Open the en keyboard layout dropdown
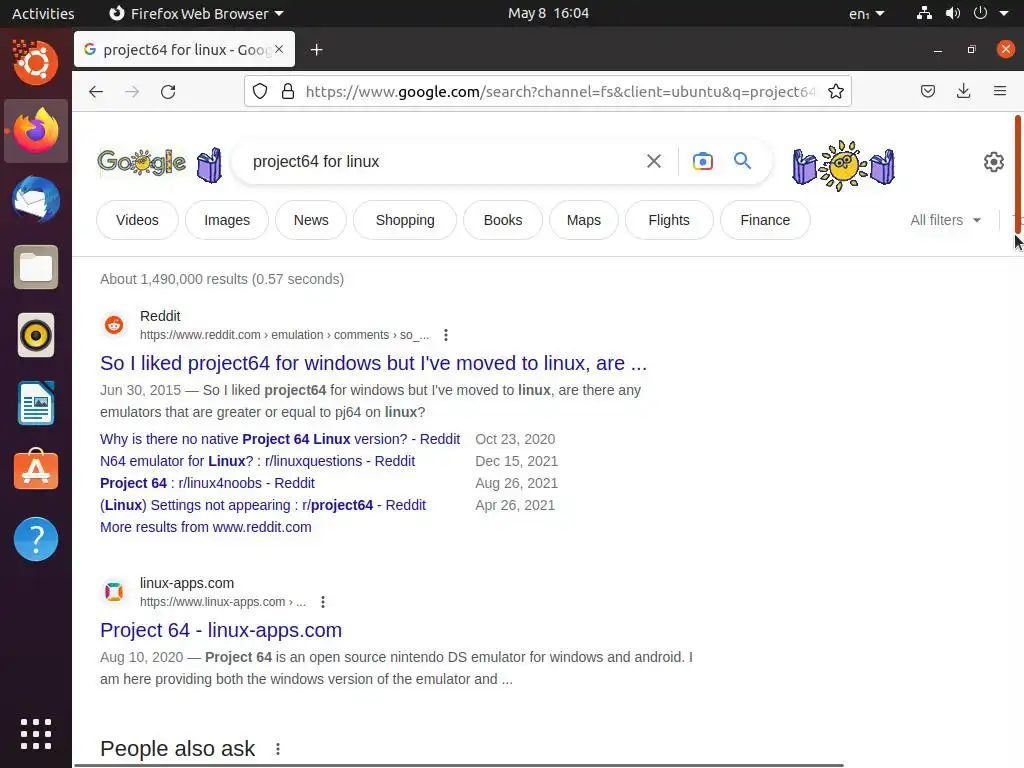 (867, 13)
